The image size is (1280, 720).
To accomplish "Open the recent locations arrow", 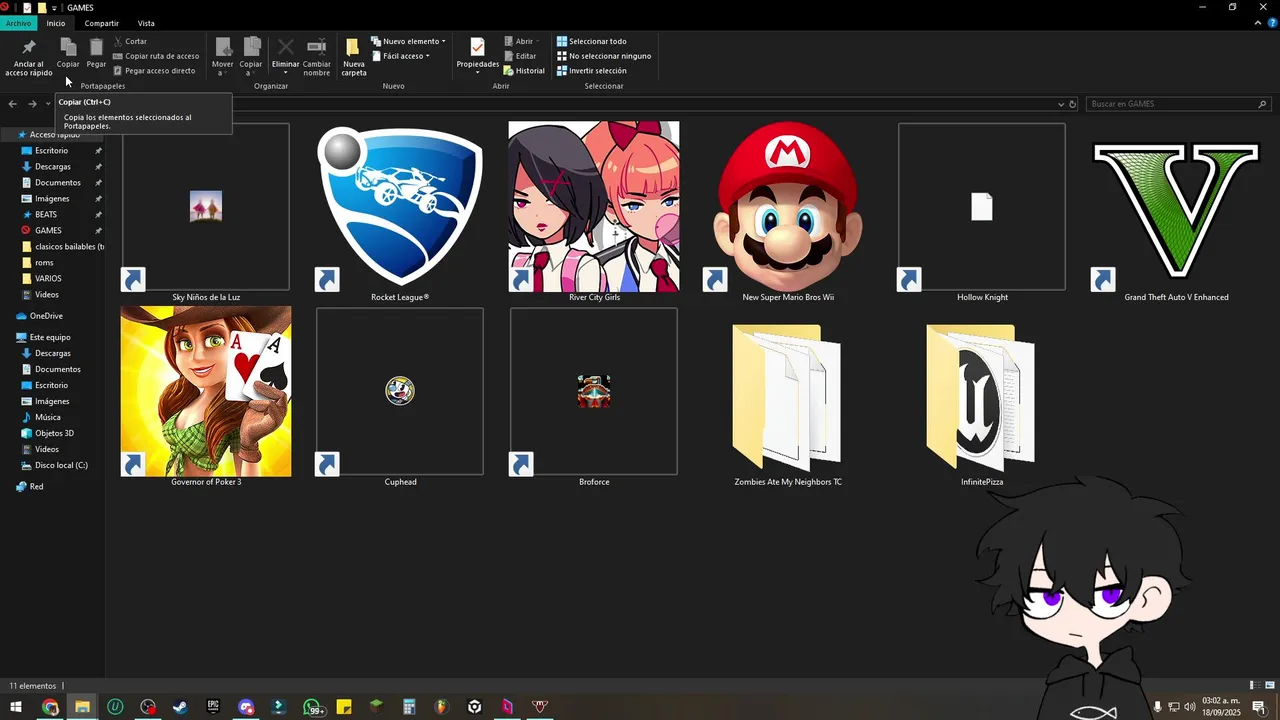I will (48, 104).
